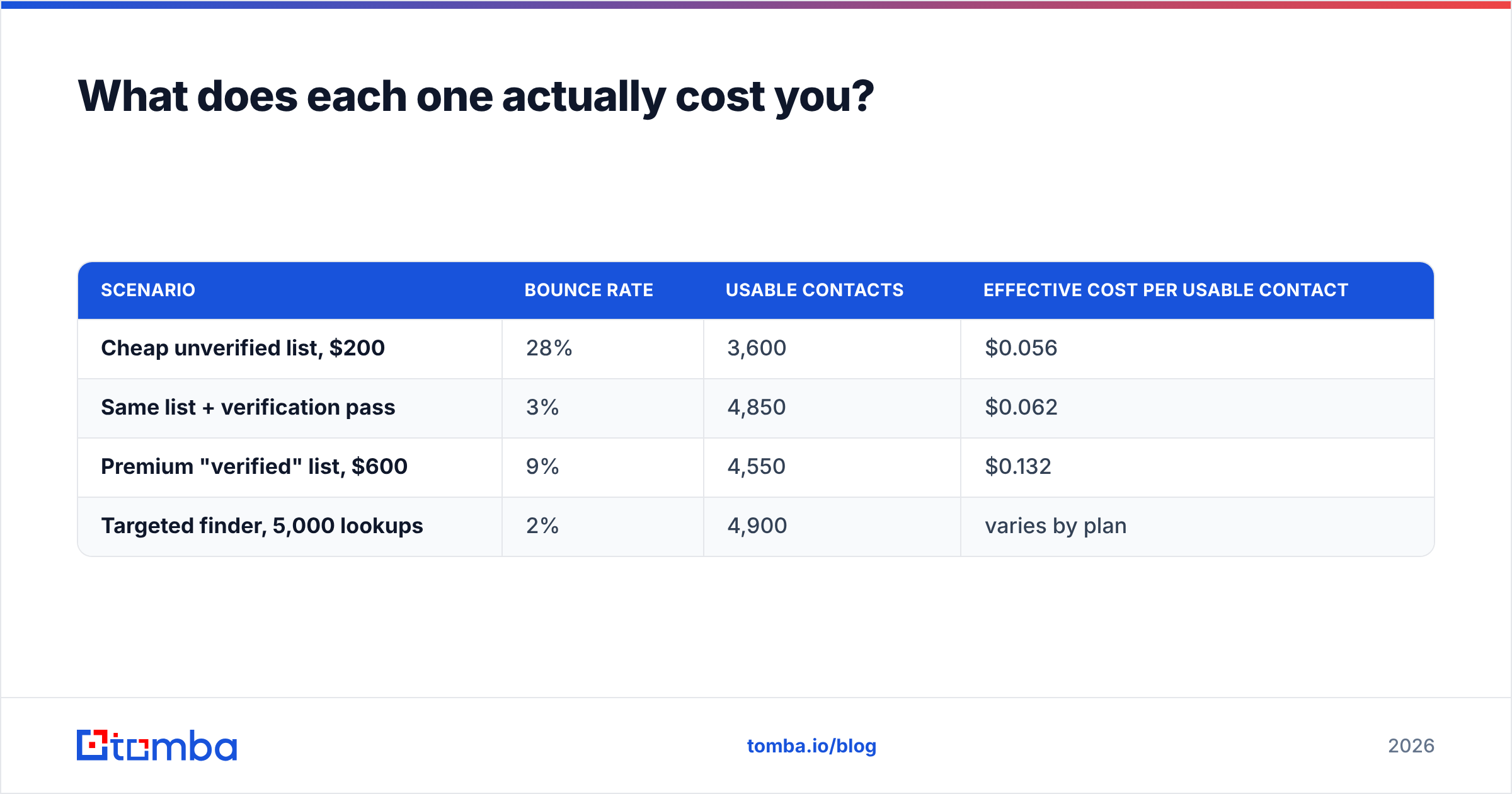Click the 2026 year label
The width and height of the screenshot is (1512, 794).
click(1411, 746)
